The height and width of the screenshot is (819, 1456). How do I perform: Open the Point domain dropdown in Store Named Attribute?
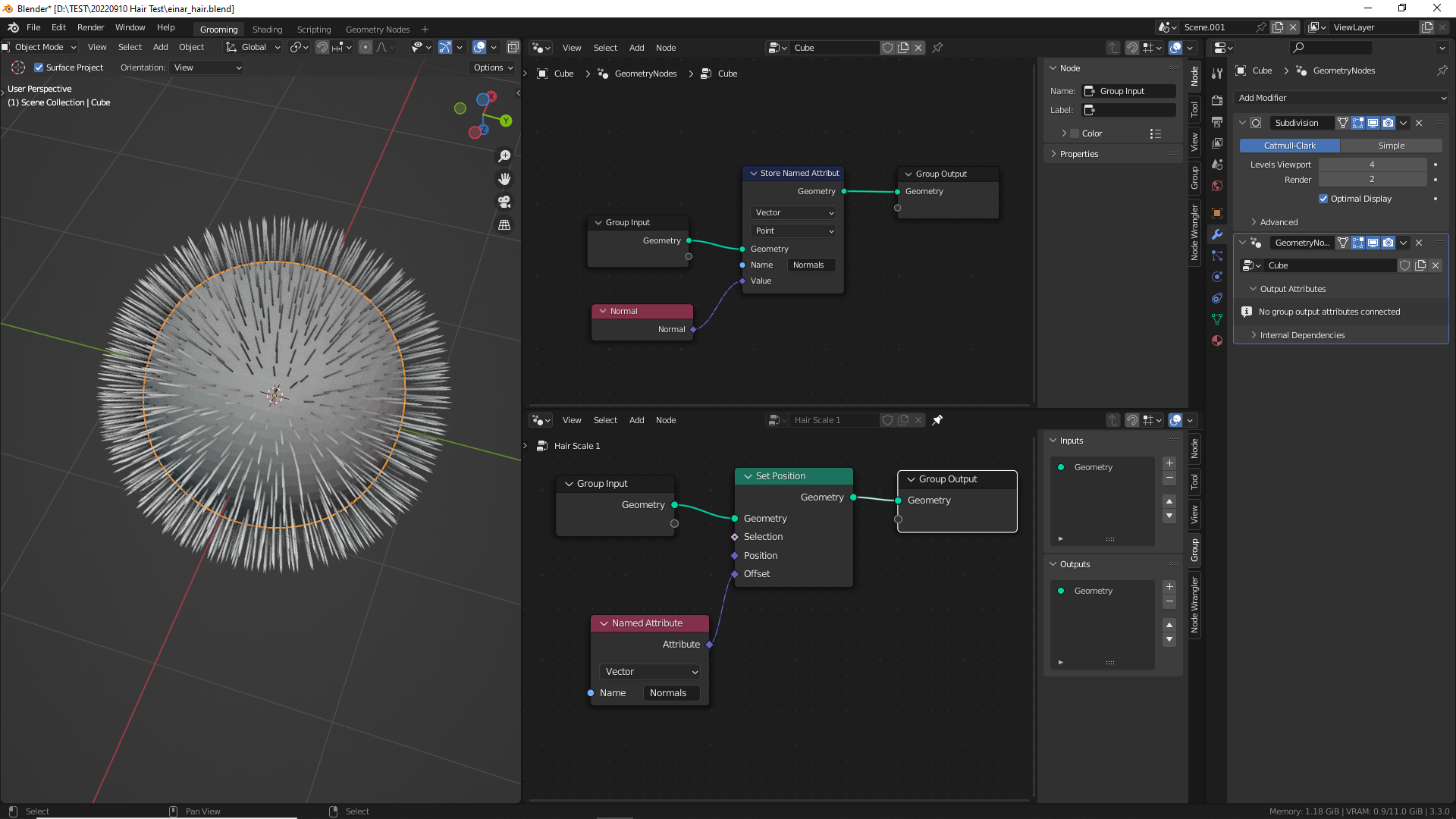click(x=793, y=231)
